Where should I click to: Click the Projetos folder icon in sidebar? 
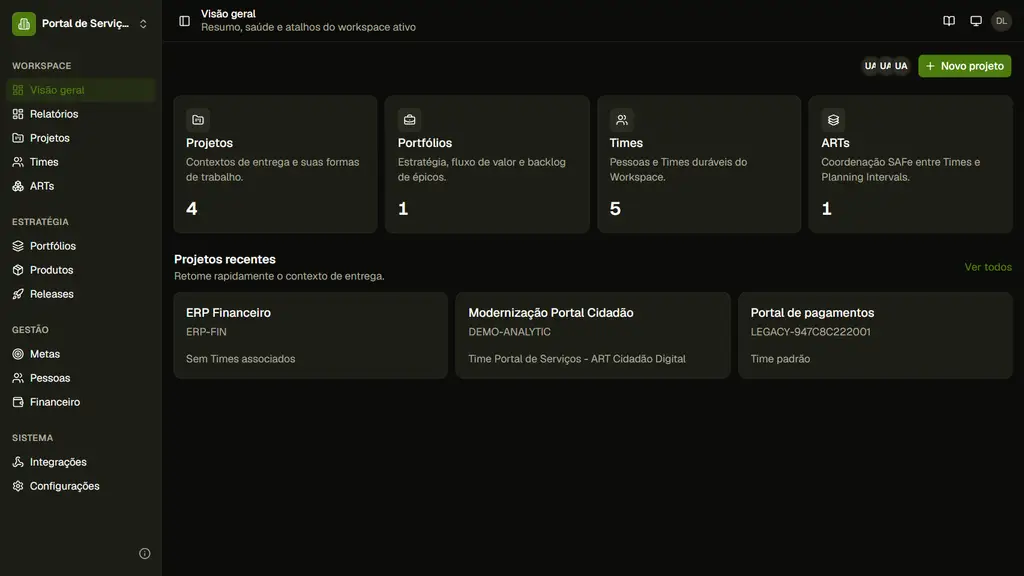[18, 138]
